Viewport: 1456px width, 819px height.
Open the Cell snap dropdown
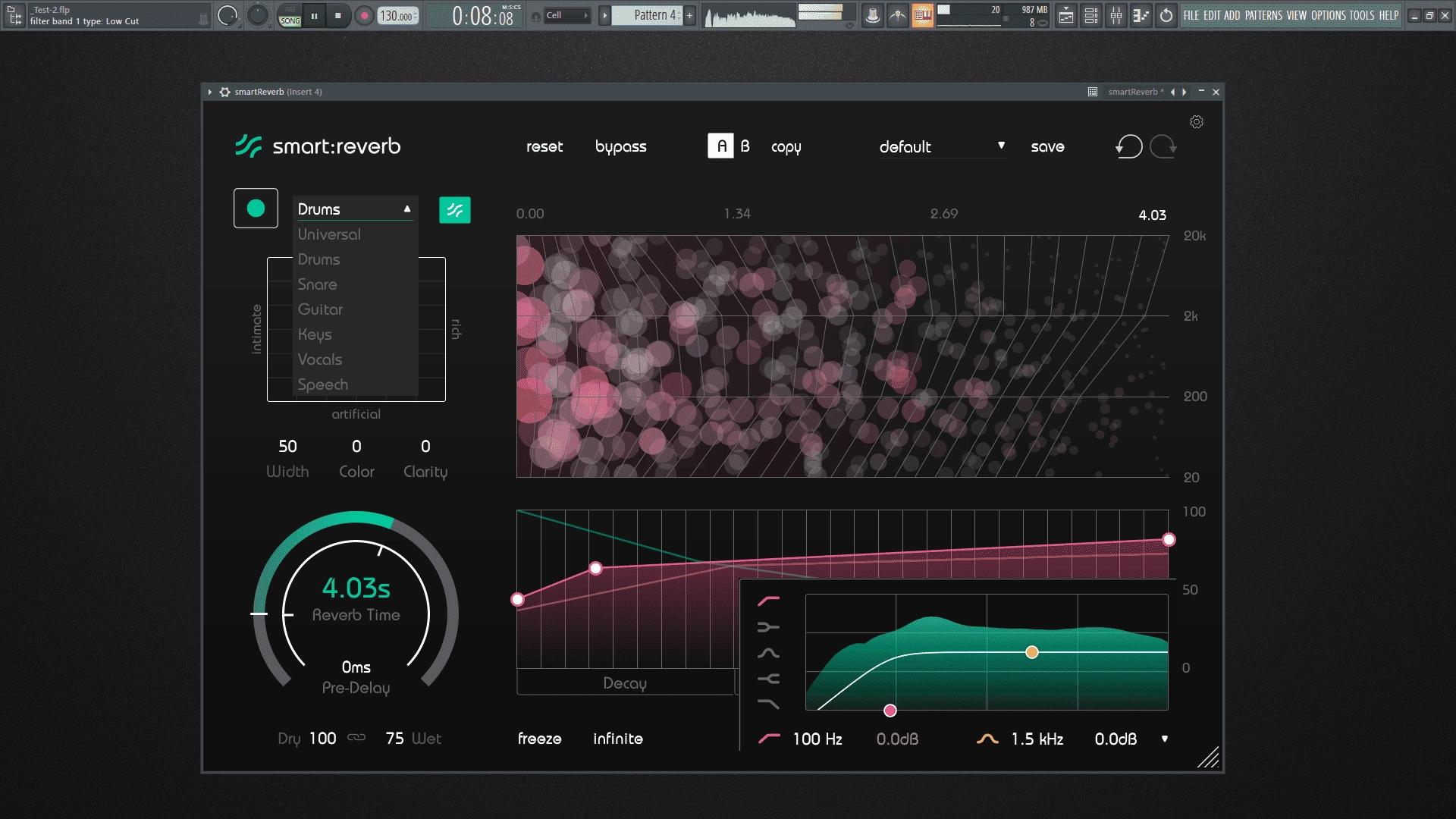(x=567, y=15)
